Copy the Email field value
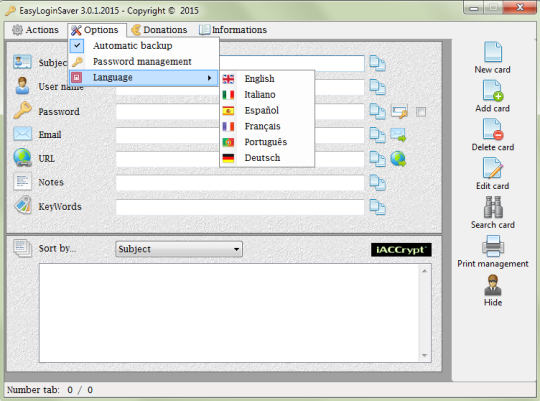Screen dimensions: 540x401 pos(377,135)
